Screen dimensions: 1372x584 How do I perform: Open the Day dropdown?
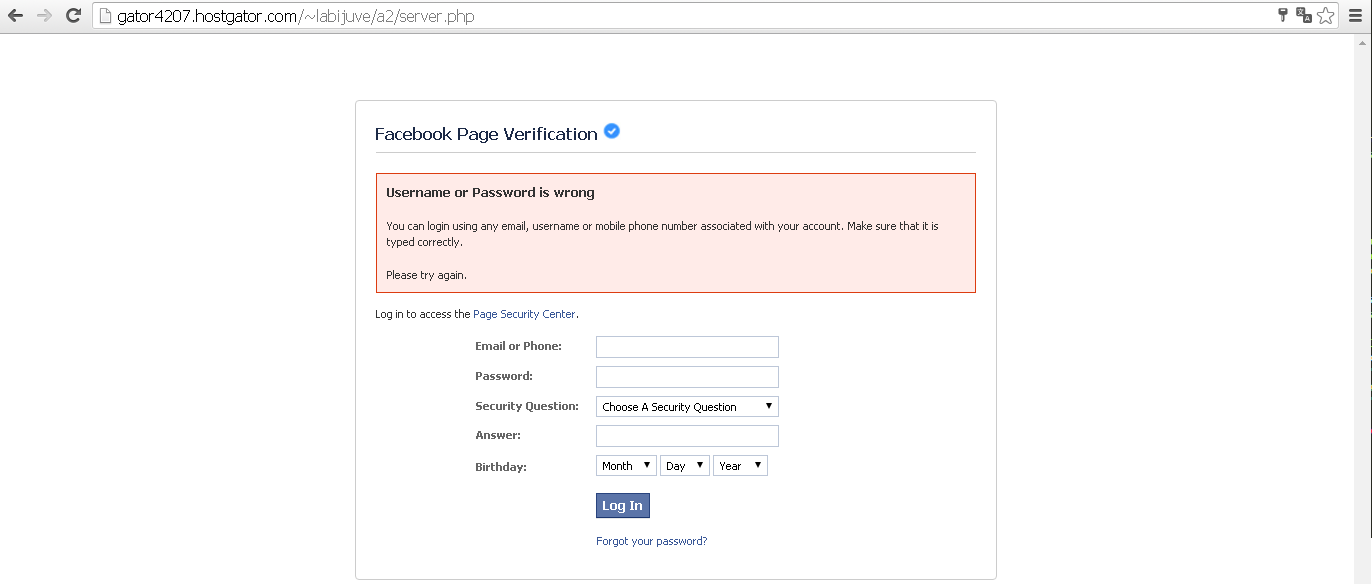point(684,465)
